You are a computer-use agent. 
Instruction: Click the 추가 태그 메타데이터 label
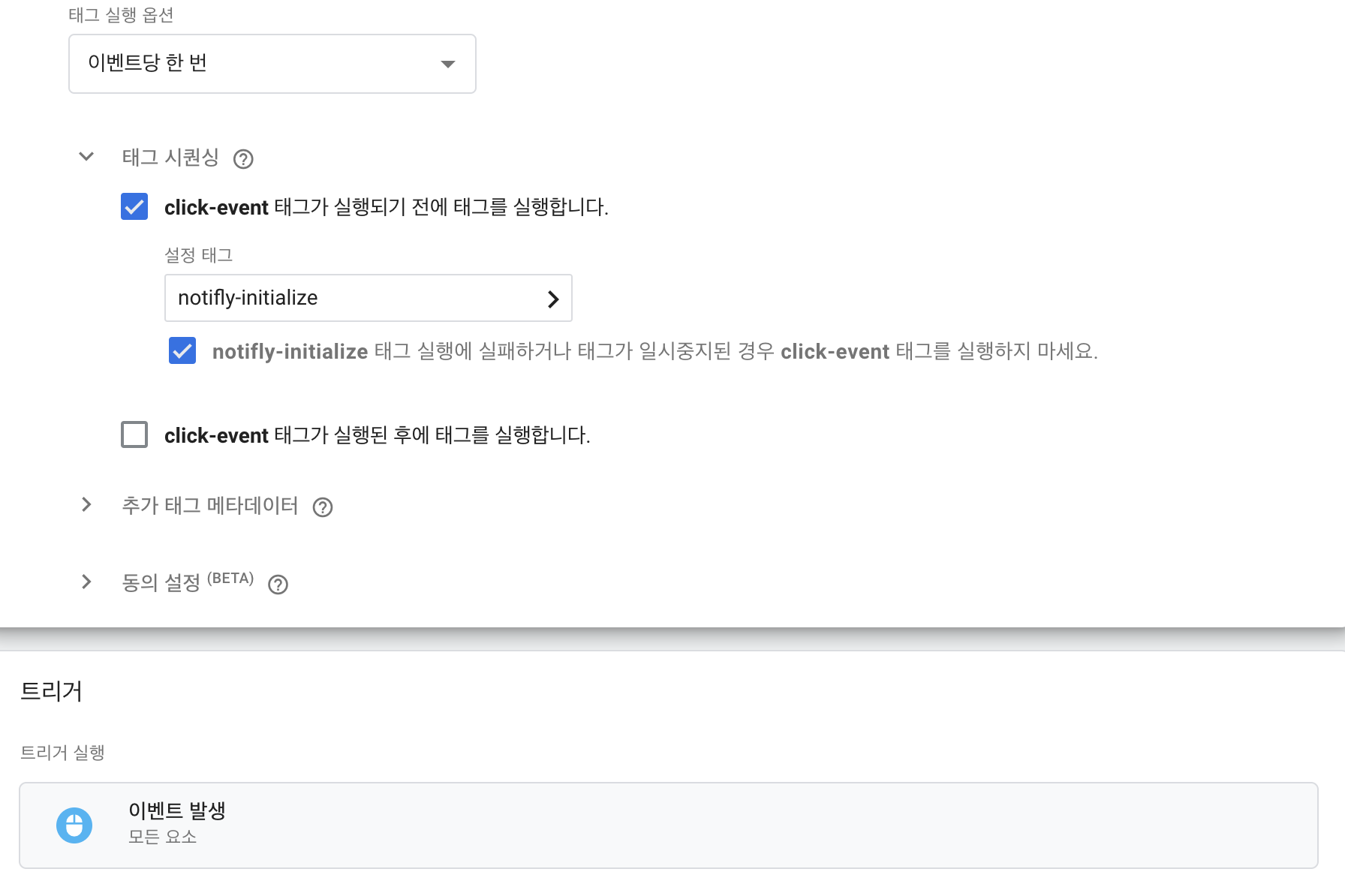[211, 506]
